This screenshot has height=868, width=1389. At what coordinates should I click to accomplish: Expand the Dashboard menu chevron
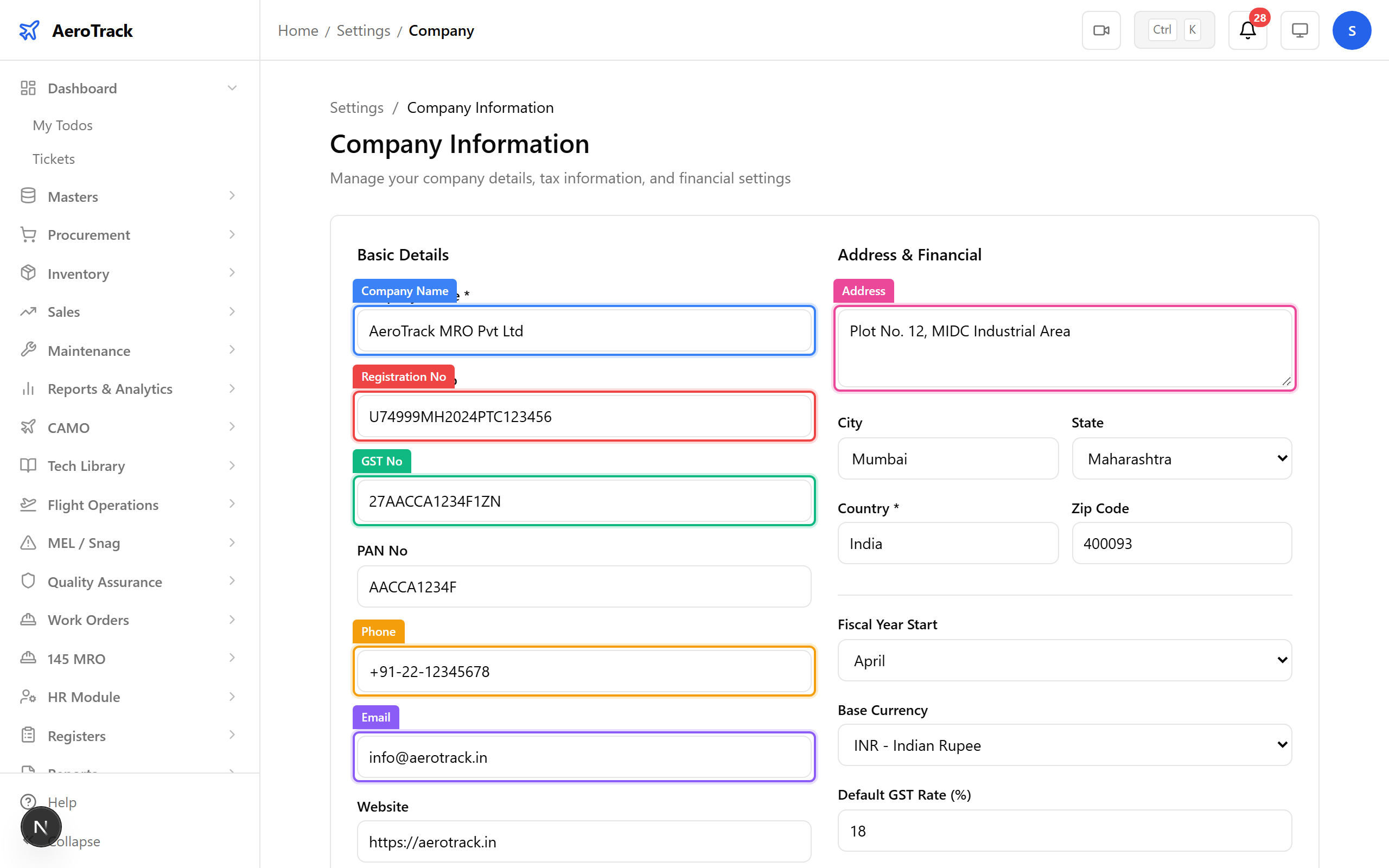[232, 87]
